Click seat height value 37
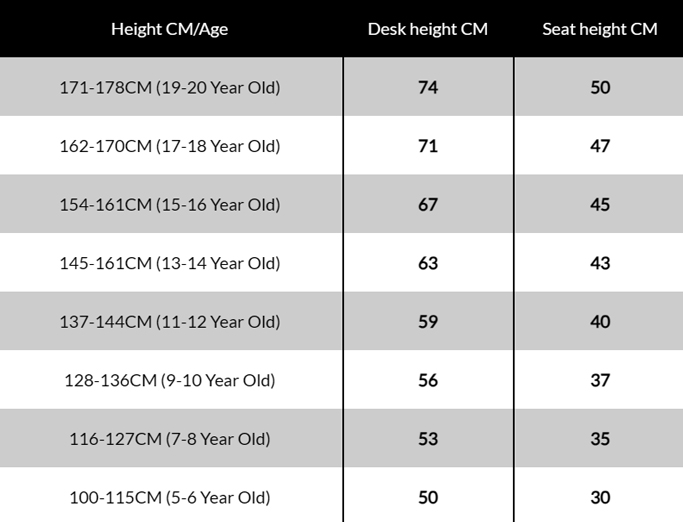The height and width of the screenshot is (522, 683). [600, 380]
